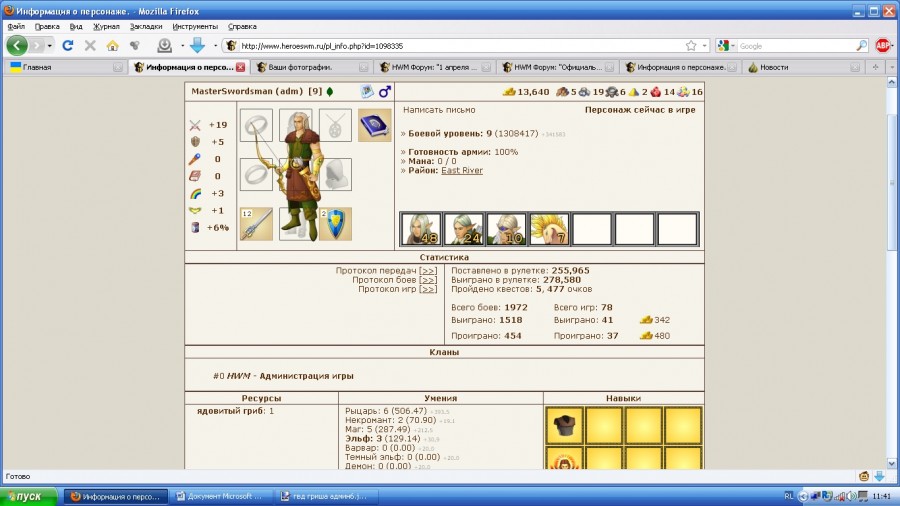Switch to the Ваши фотографии tab

[312, 67]
